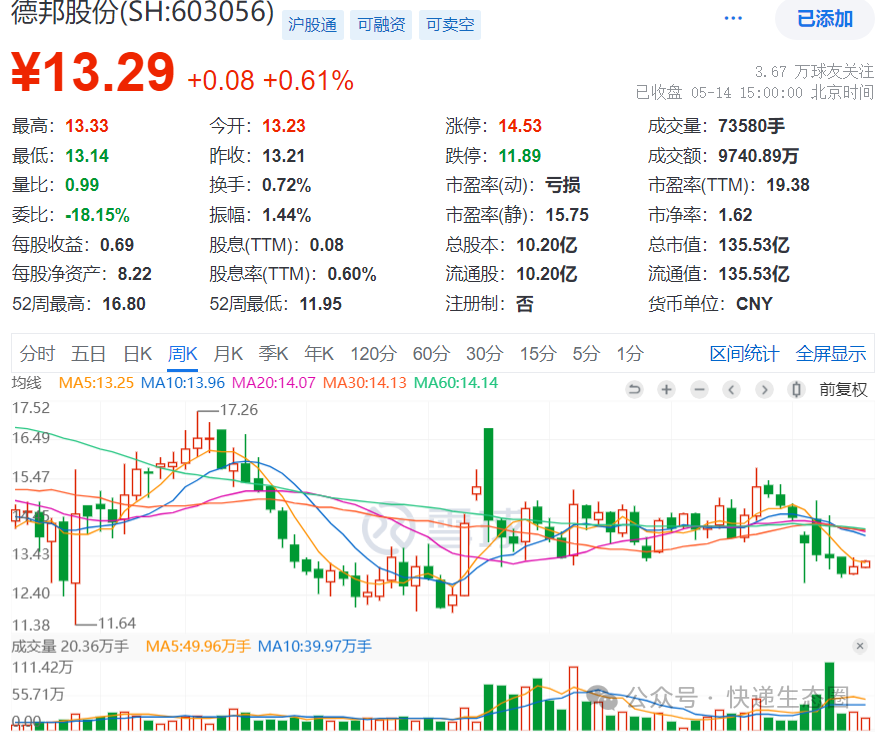Select the 1分 interval tab
This screenshot has height=732, width=877.
coord(630,353)
